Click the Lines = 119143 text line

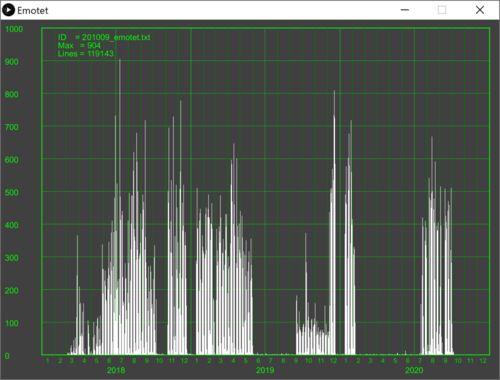(86, 53)
